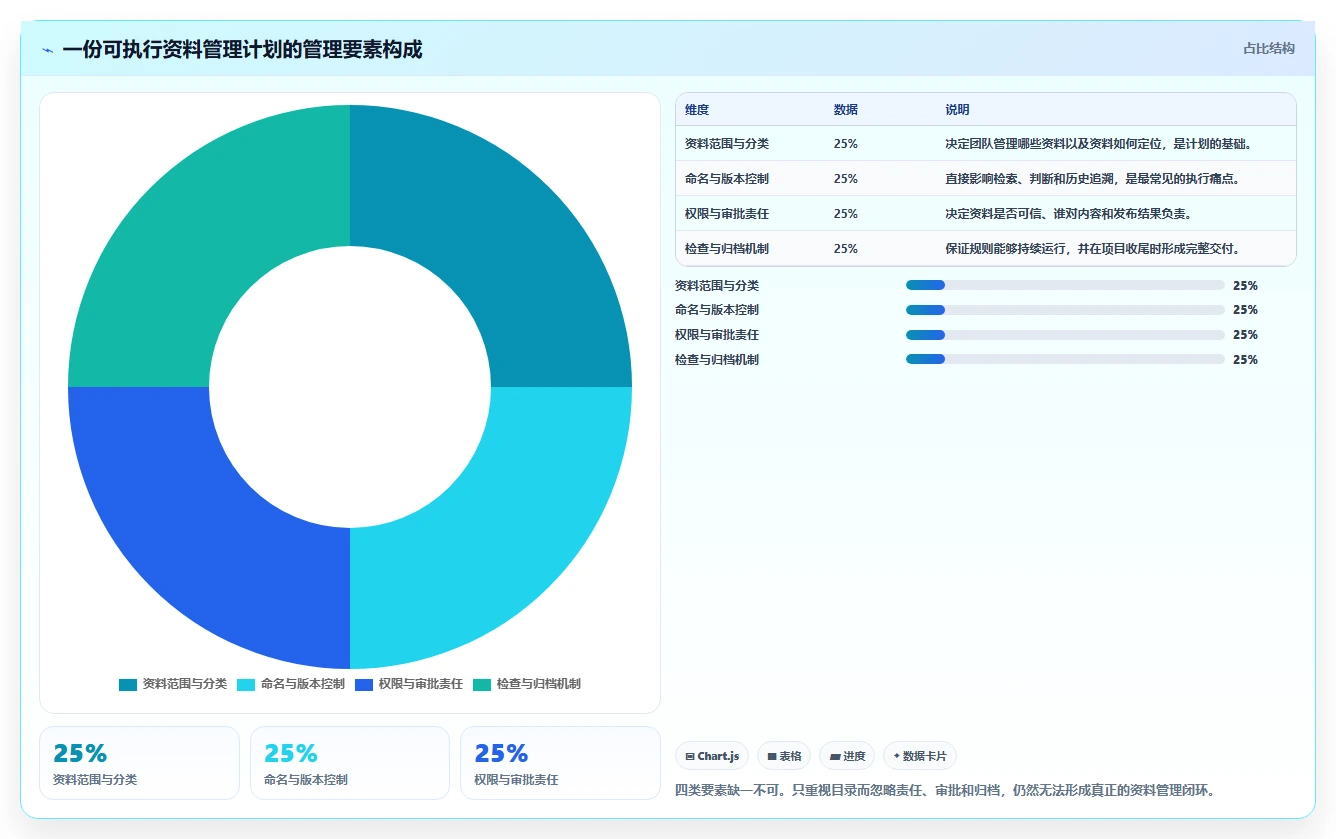Click the 权限与审批责任 progress bar
Screen dimensions: 1336x839
[x=1065, y=335]
